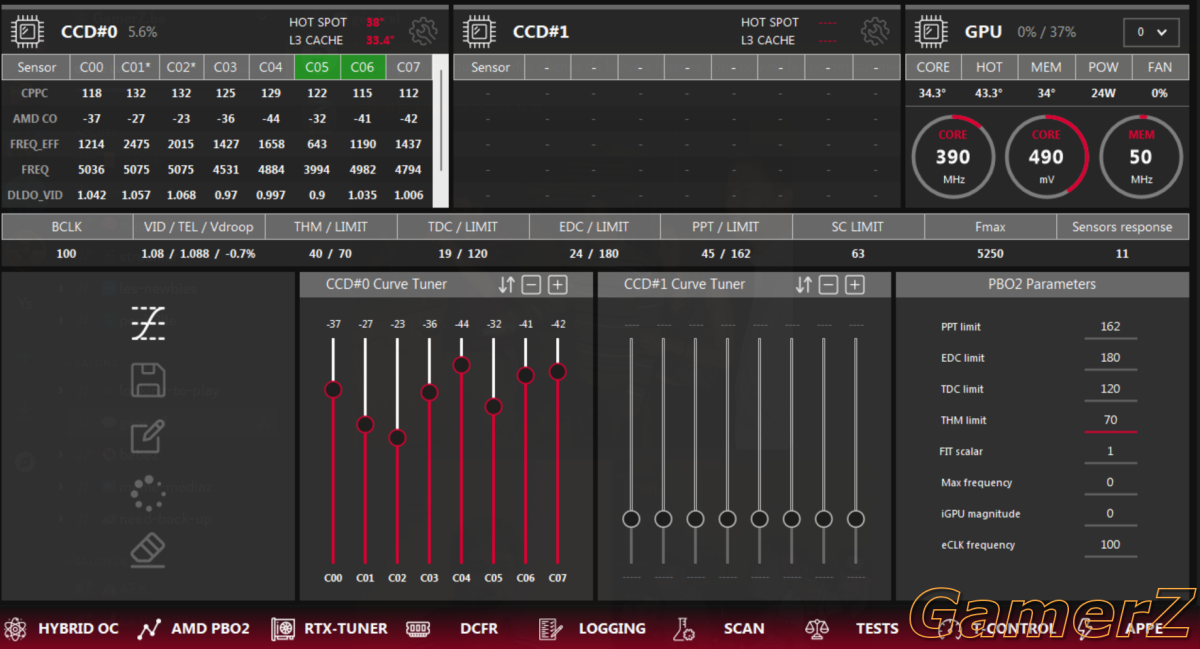Click the curve optimizer icon in left panel
Viewport: 1200px width, 649px height.
[148, 324]
